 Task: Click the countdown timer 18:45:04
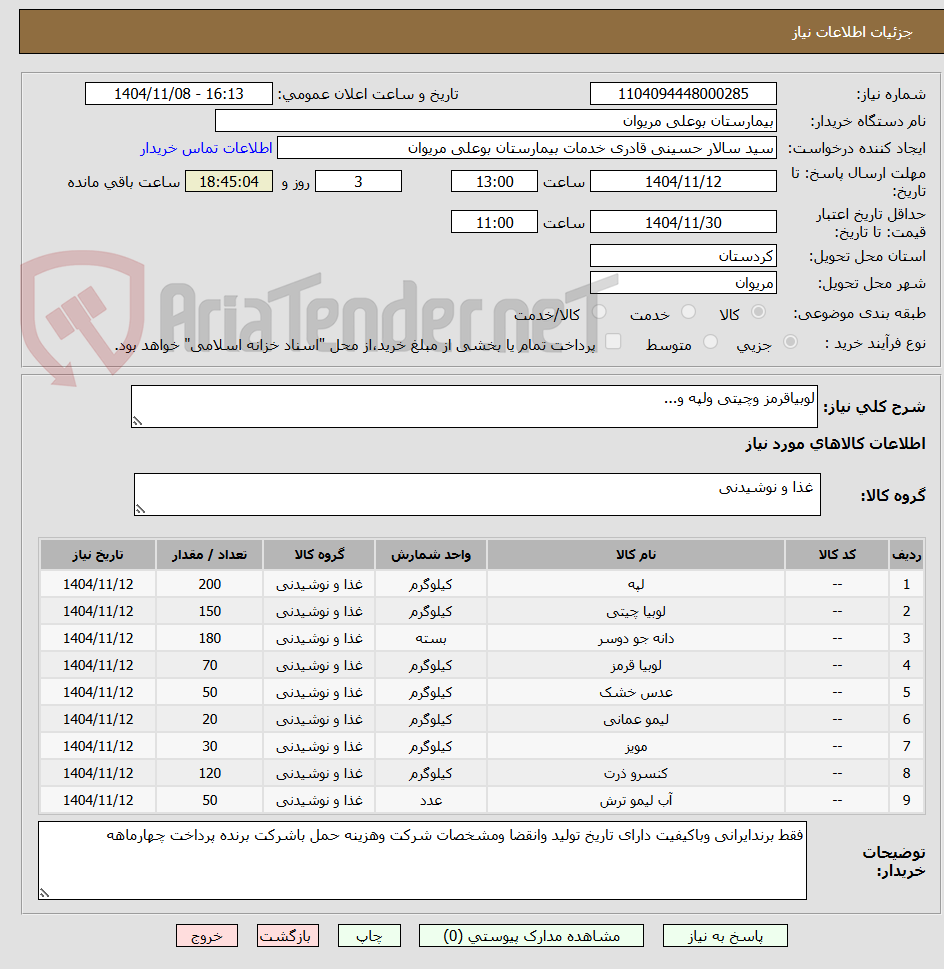(229, 182)
